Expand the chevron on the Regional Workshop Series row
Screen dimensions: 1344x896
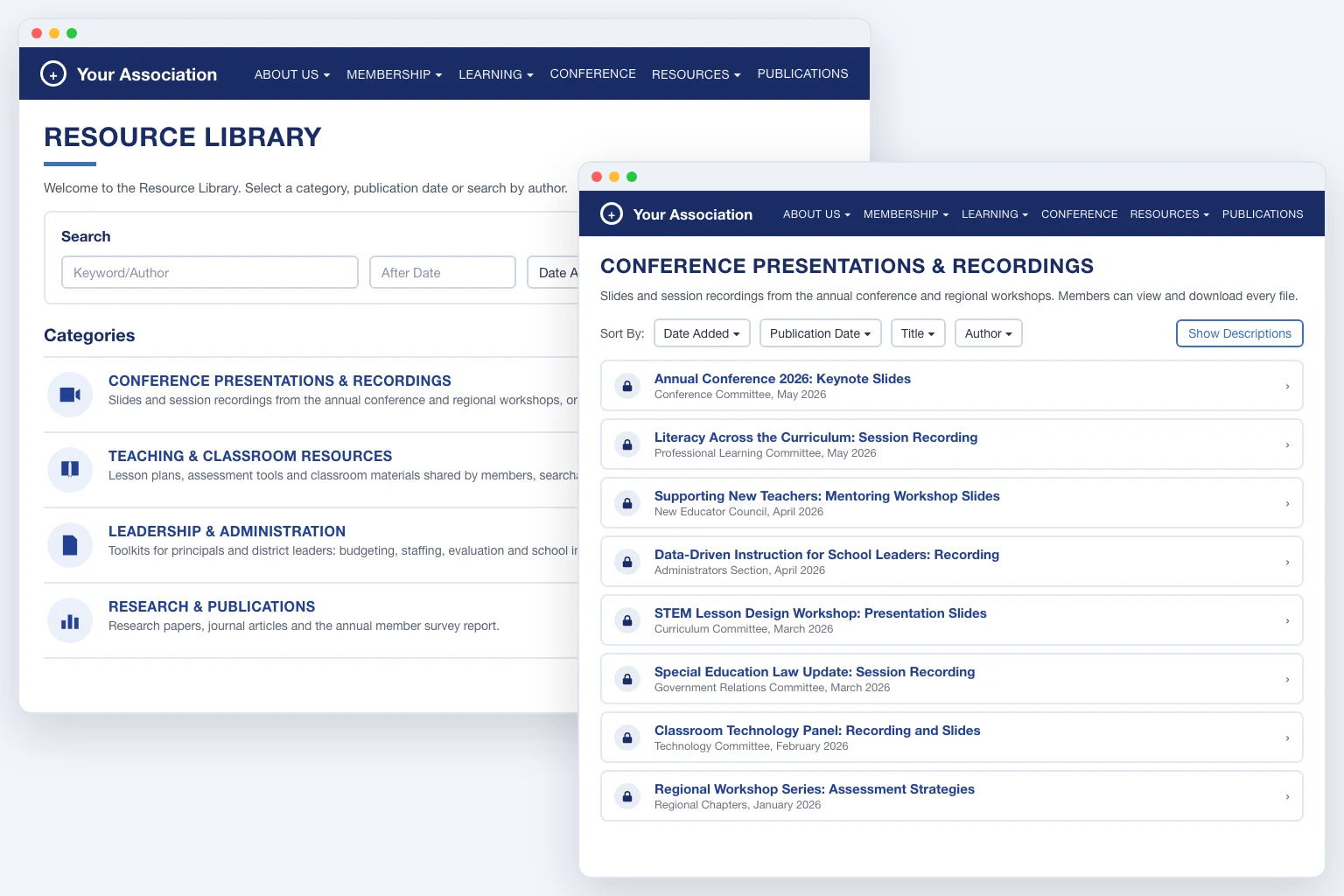1287,796
